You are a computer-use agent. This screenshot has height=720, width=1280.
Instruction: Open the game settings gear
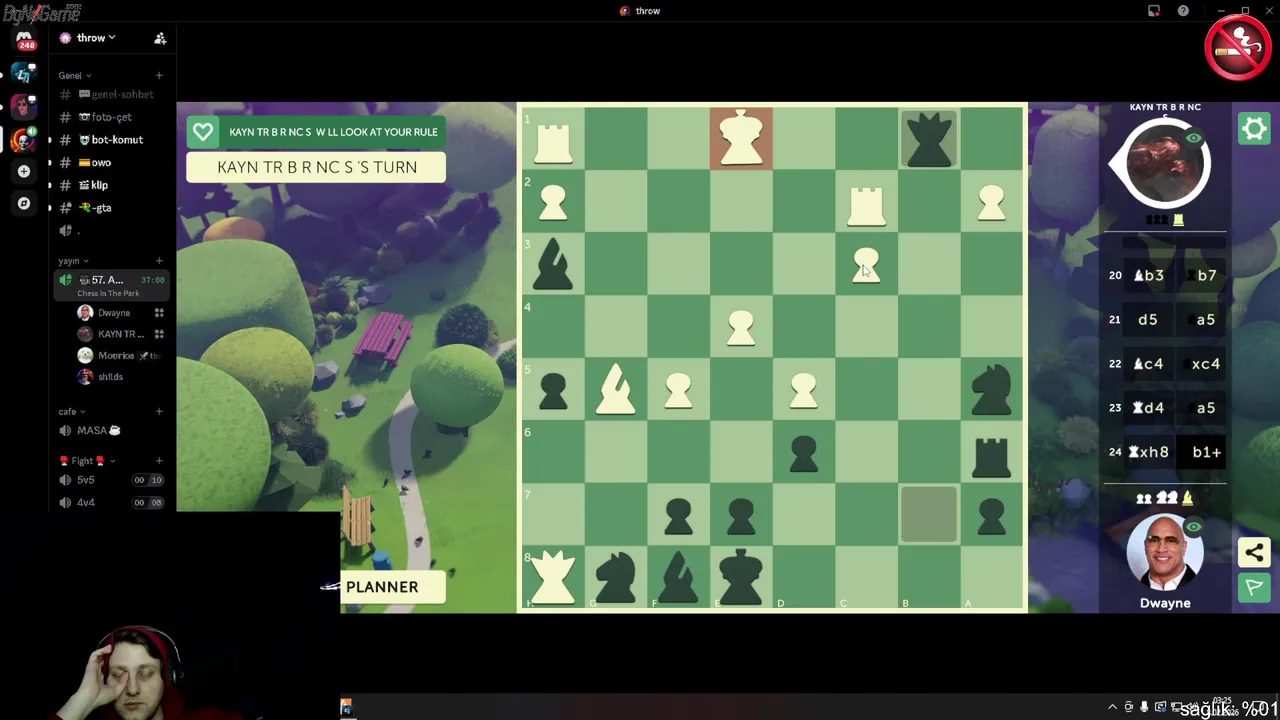1254,129
